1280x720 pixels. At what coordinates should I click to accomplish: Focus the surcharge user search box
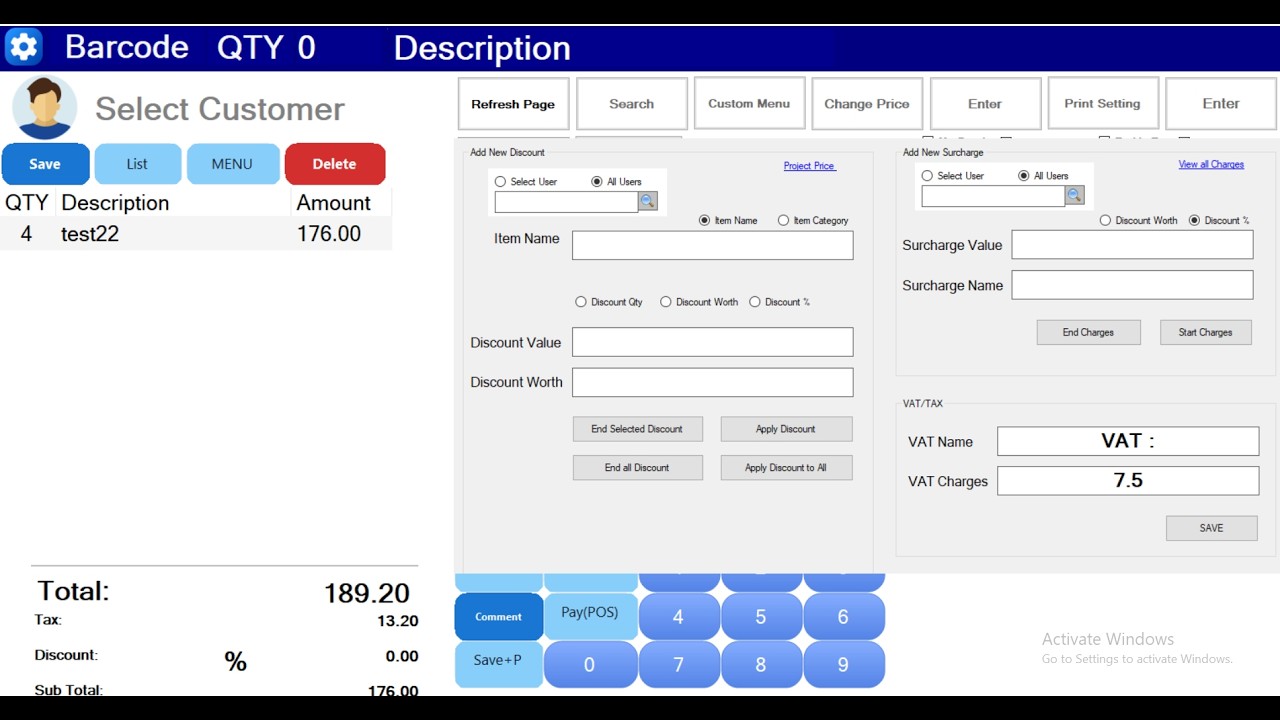click(993, 196)
